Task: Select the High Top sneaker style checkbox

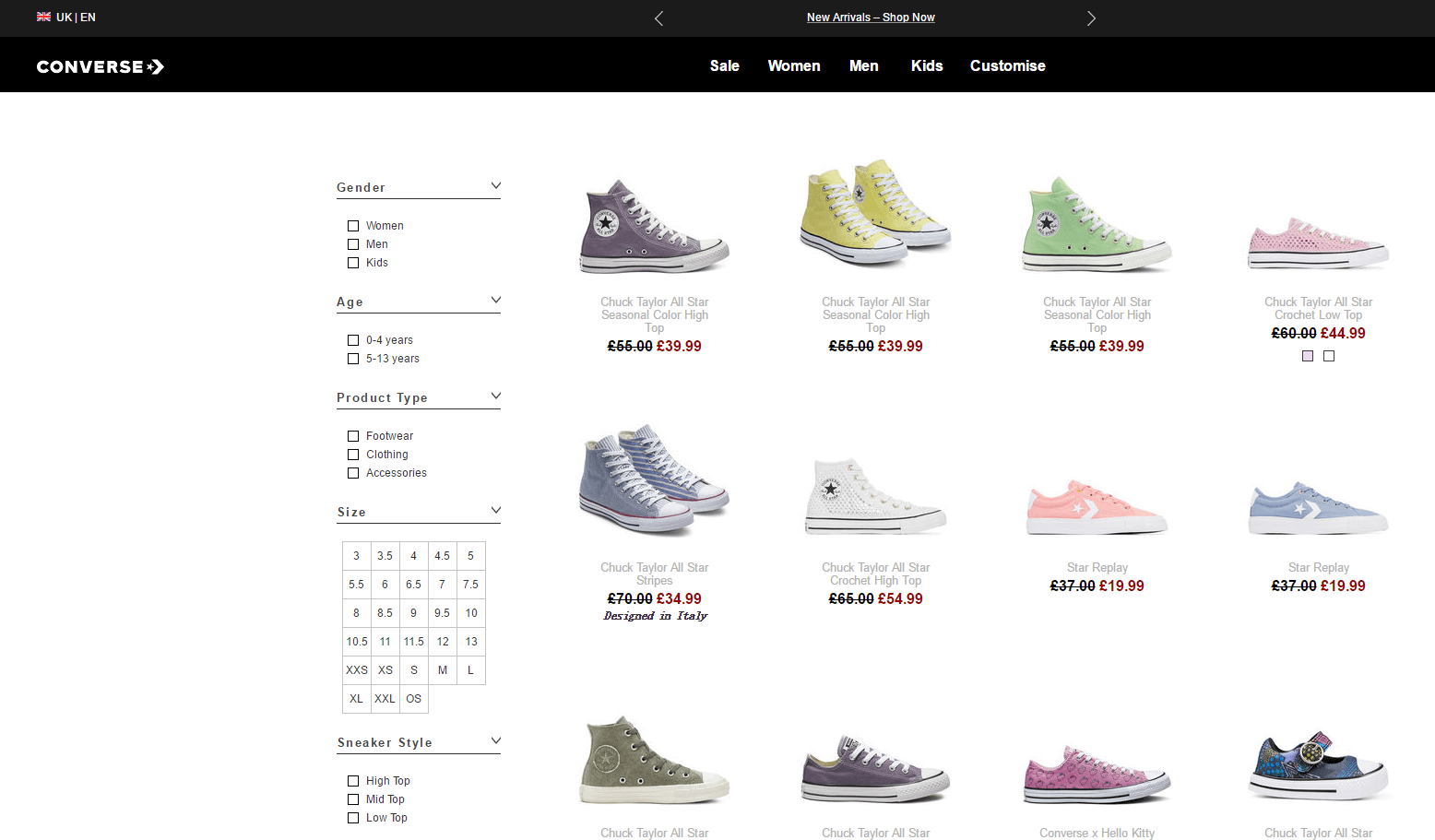Action: click(x=353, y=781)
